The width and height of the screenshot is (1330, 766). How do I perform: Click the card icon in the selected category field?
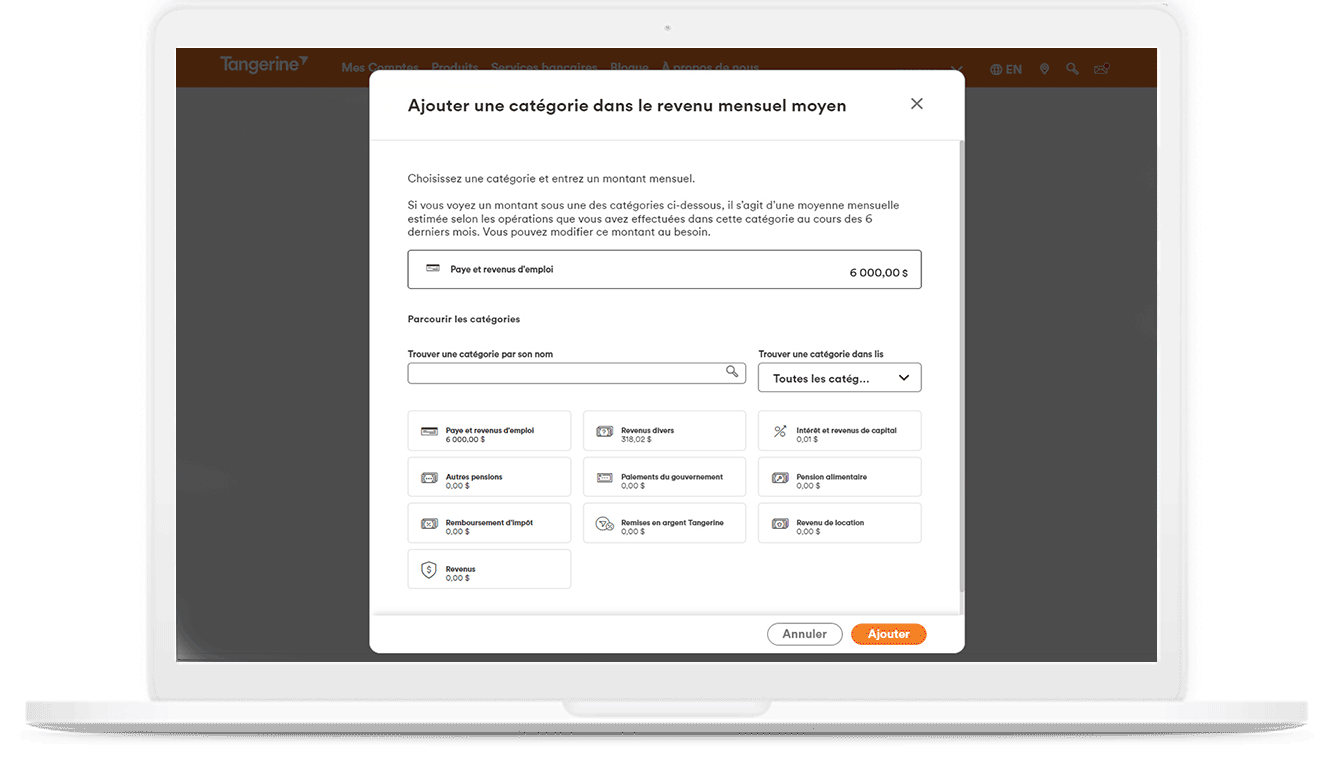433,269
